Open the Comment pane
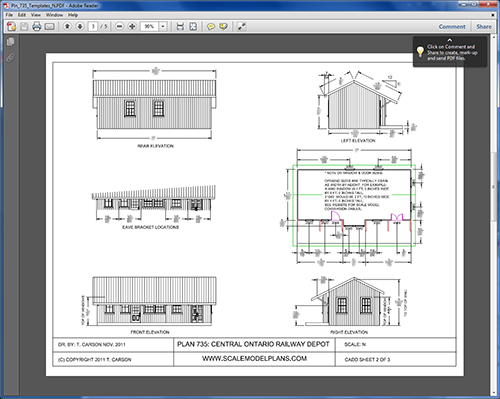 coord(452,26)
